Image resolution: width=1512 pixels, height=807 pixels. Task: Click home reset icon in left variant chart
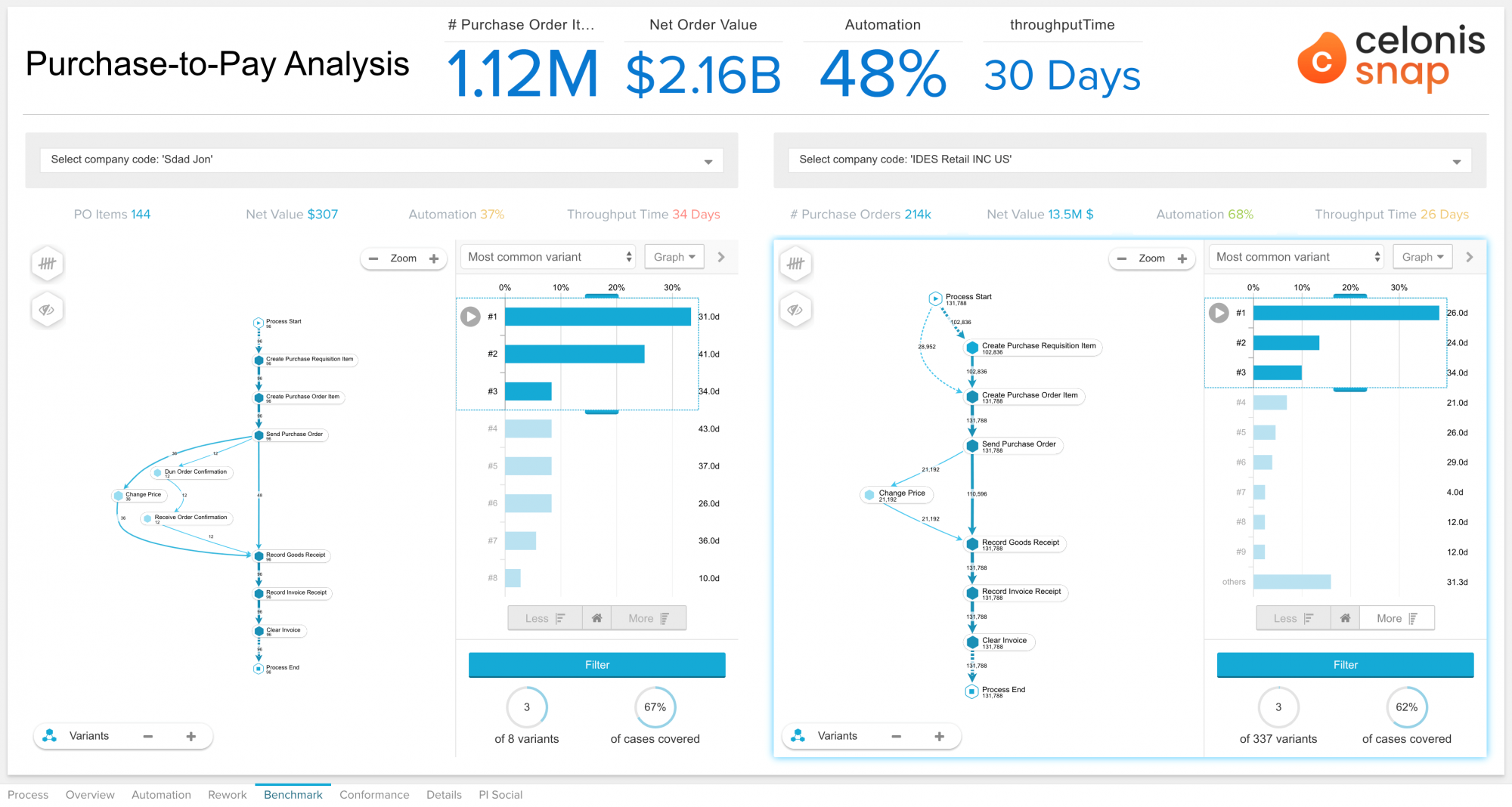pos(596,618)
